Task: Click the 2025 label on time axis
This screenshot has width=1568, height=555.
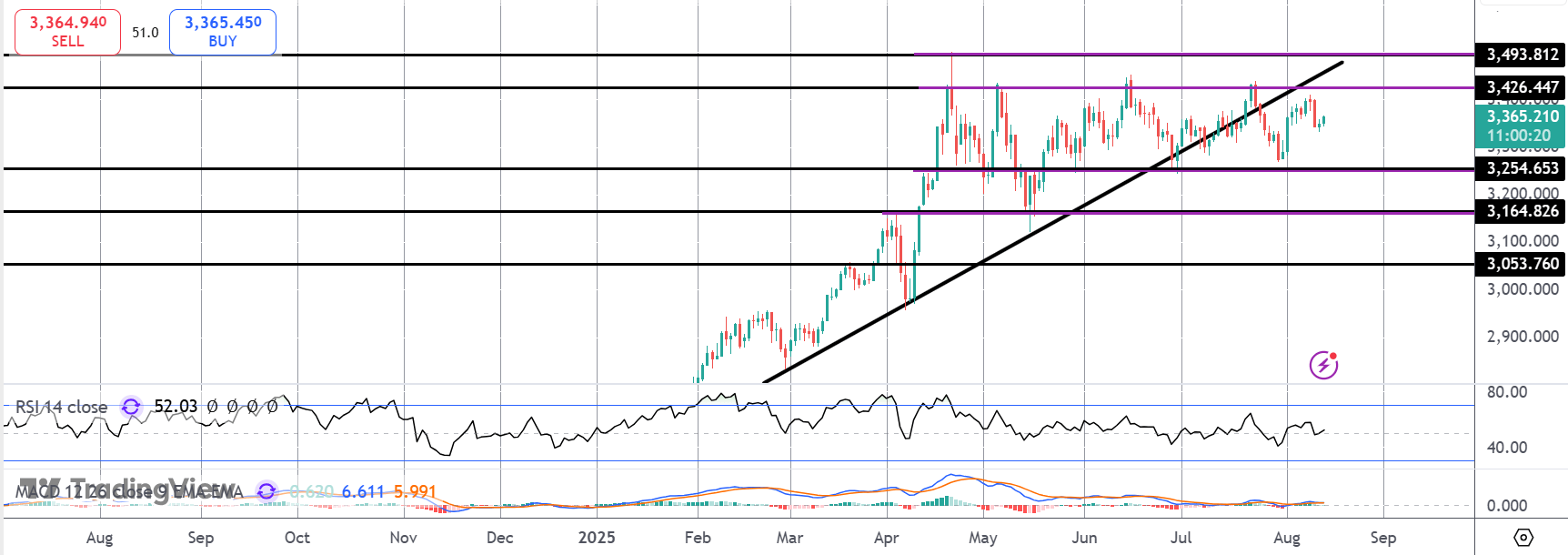Action: tap(597, 538)
